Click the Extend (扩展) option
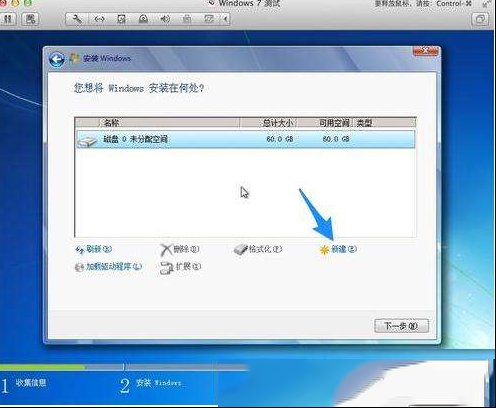The width and height of the screenshot is (496, 408). click(x=180, y=267)
